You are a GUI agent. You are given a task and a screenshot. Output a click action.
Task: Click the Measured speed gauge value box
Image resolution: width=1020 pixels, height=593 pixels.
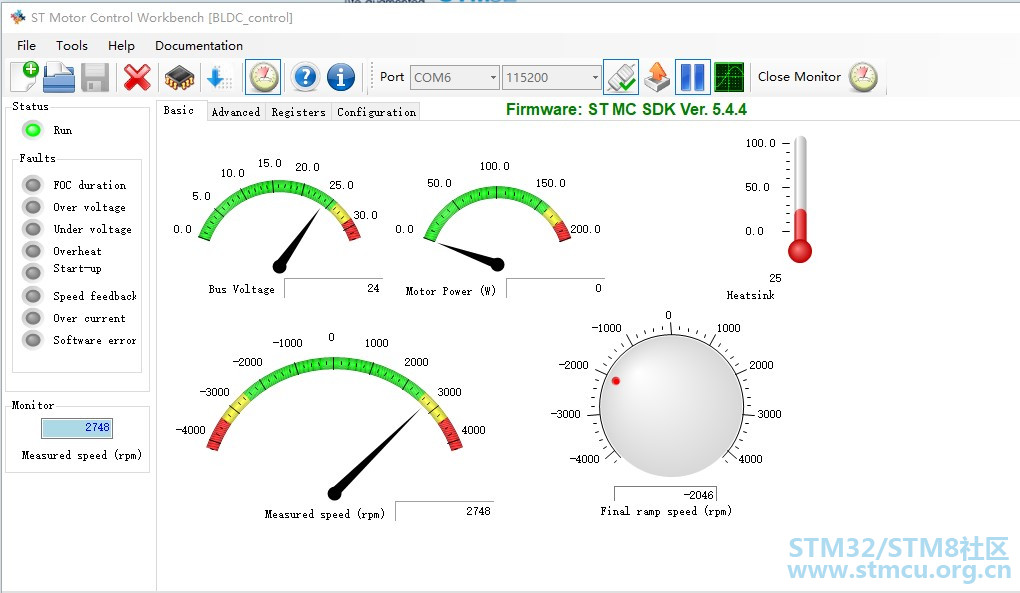[445, 511]
